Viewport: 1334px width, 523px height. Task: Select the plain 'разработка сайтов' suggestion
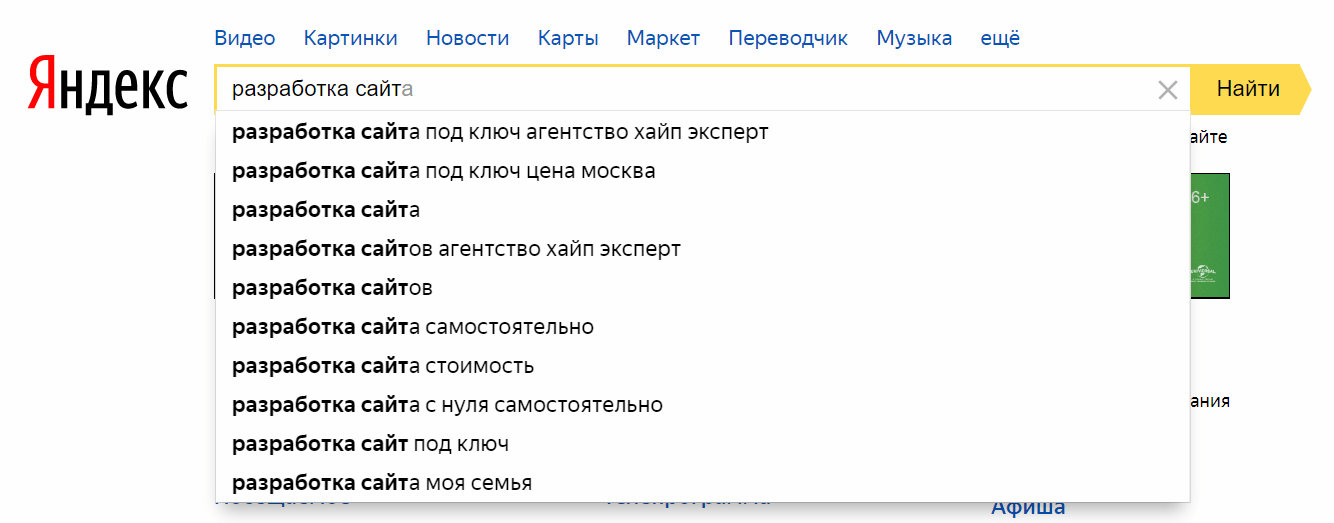click(x=332, y=288)
